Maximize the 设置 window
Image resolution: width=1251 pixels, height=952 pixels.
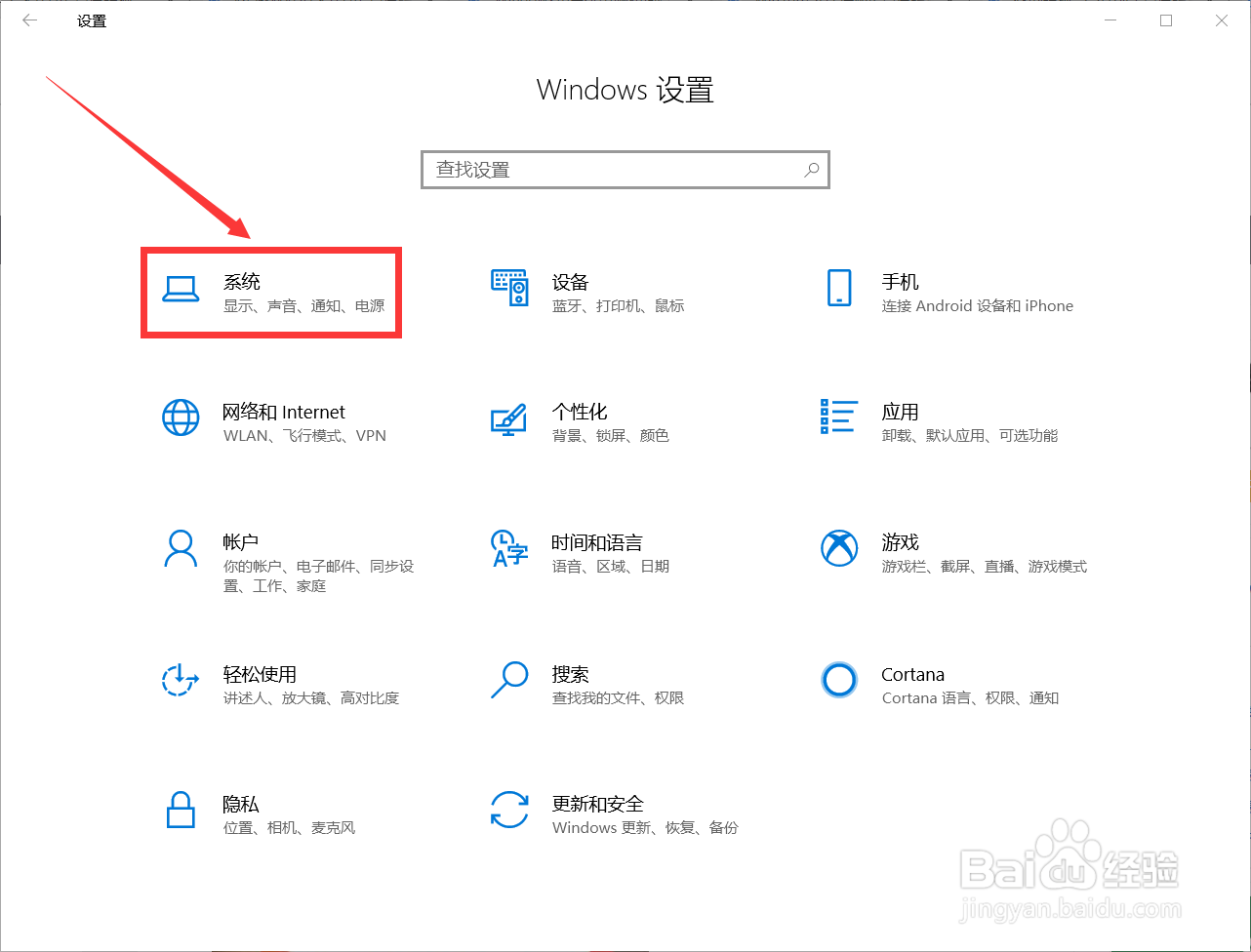click(1166, 20)
